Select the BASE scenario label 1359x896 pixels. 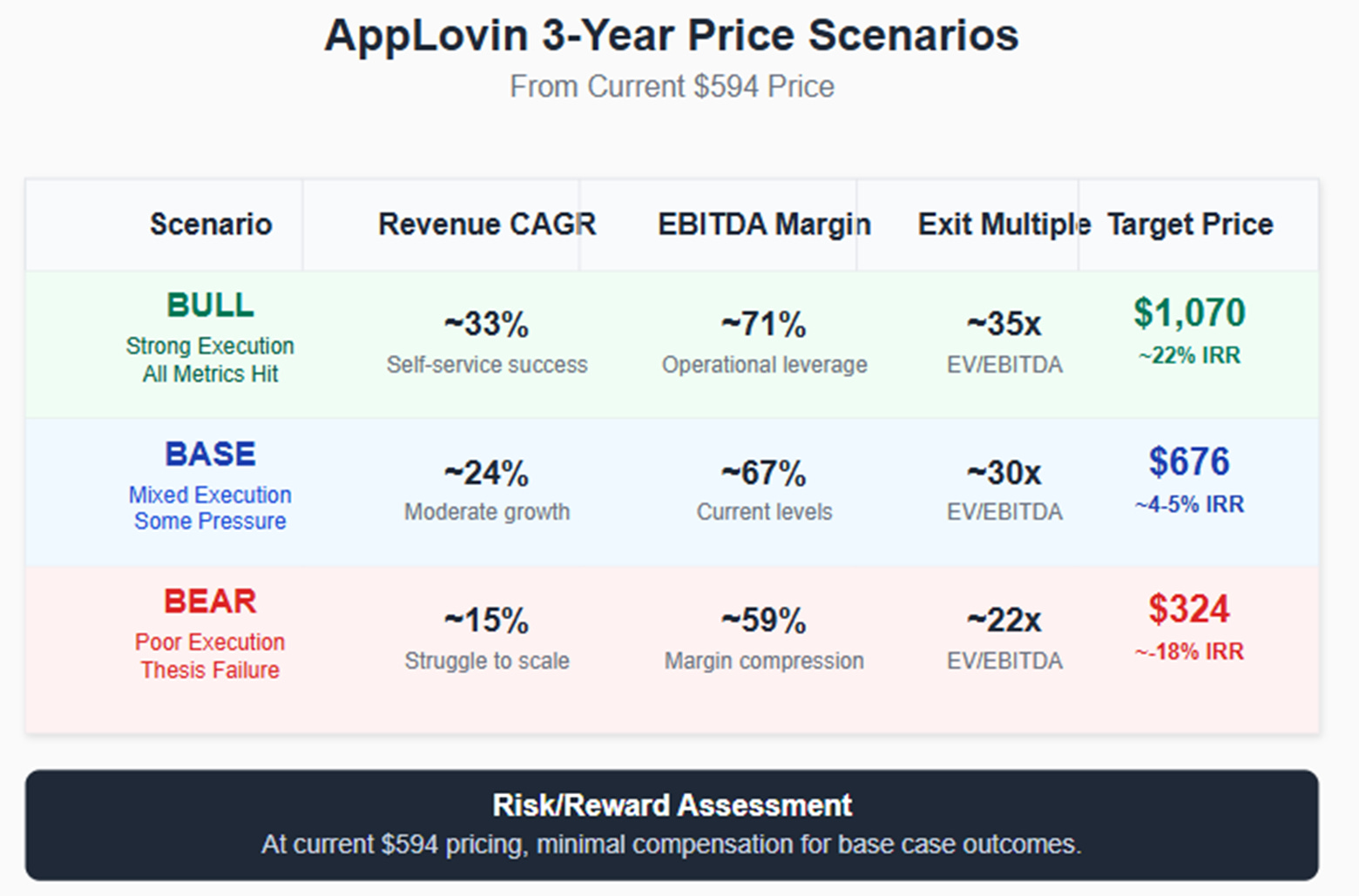pyautogui.click(x=210, y=454)
